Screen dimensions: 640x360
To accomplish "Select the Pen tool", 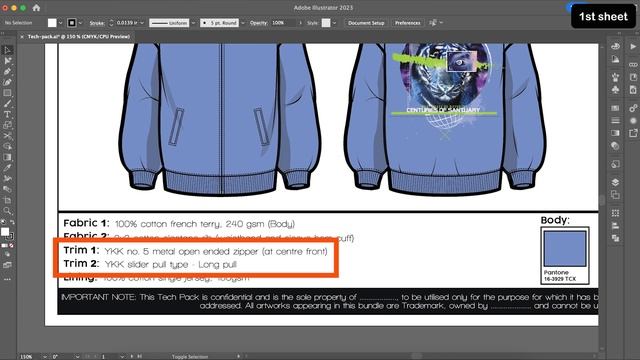I will click(x=7, y=71).
